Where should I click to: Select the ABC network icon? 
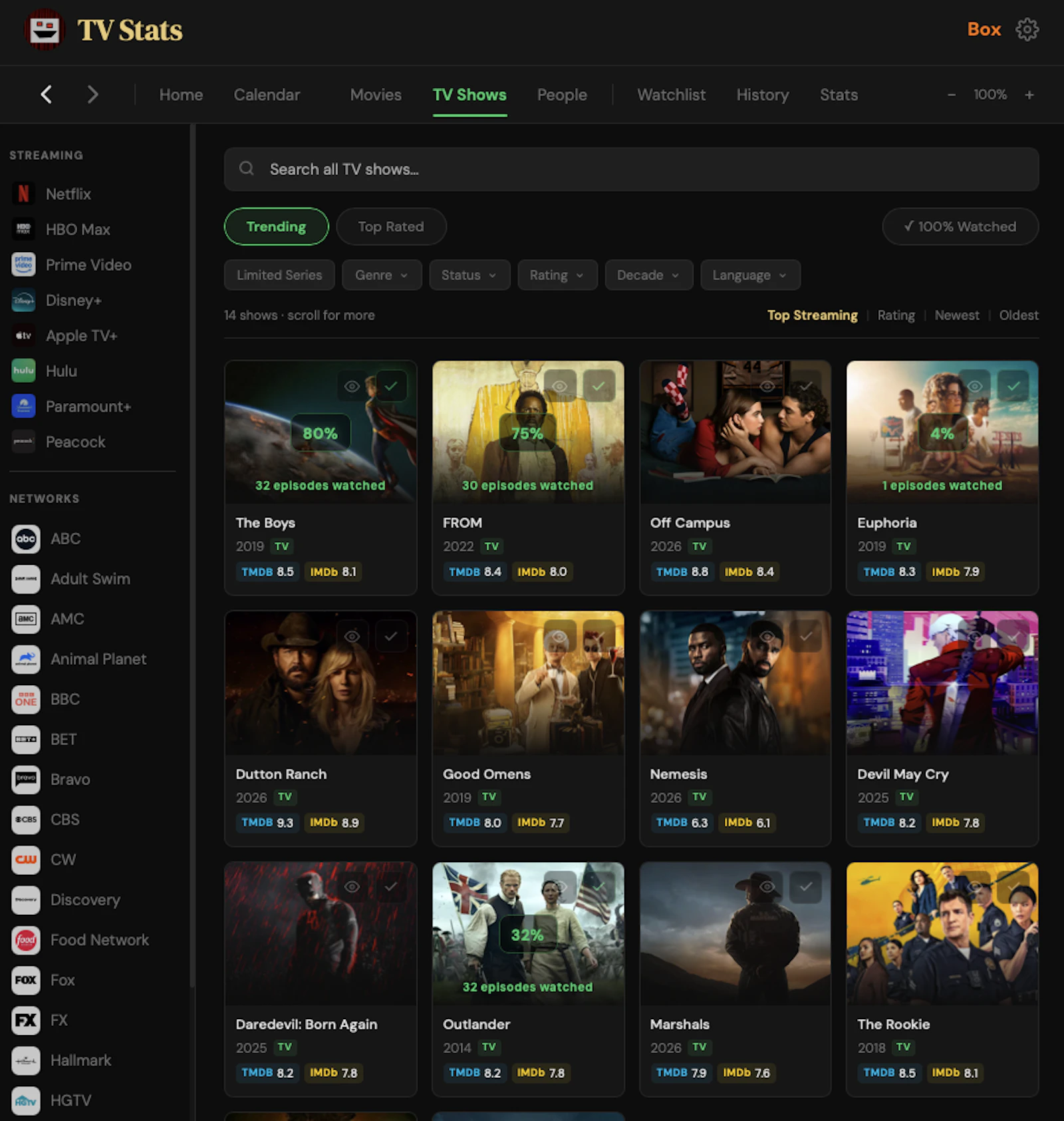tap(26, 538)
